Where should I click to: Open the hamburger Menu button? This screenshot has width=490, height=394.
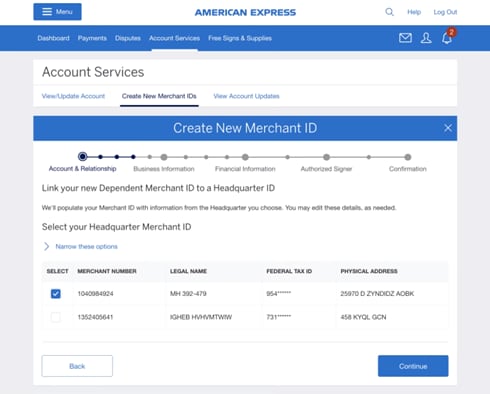pyautogui.click(x=57, y=12)
